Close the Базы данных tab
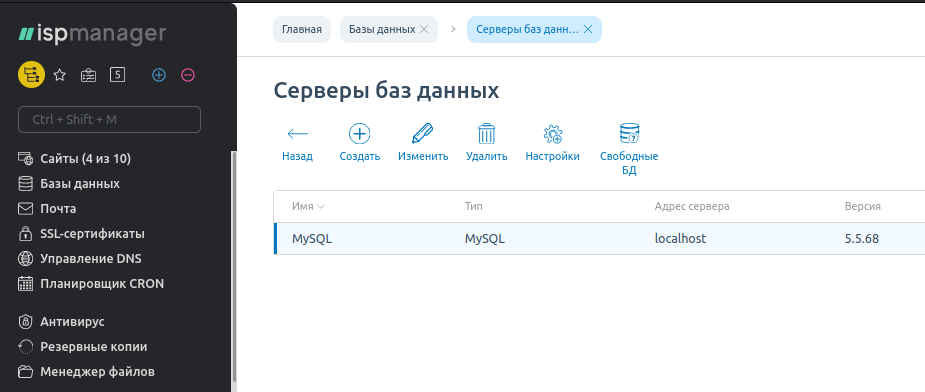The width and height of the screenshot is (925, 392). [424, 30]
